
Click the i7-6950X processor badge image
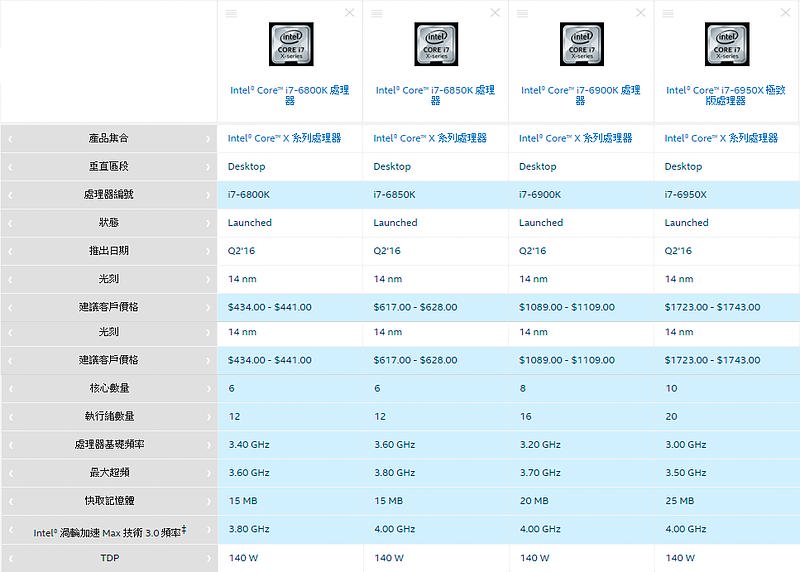(727, 44)
